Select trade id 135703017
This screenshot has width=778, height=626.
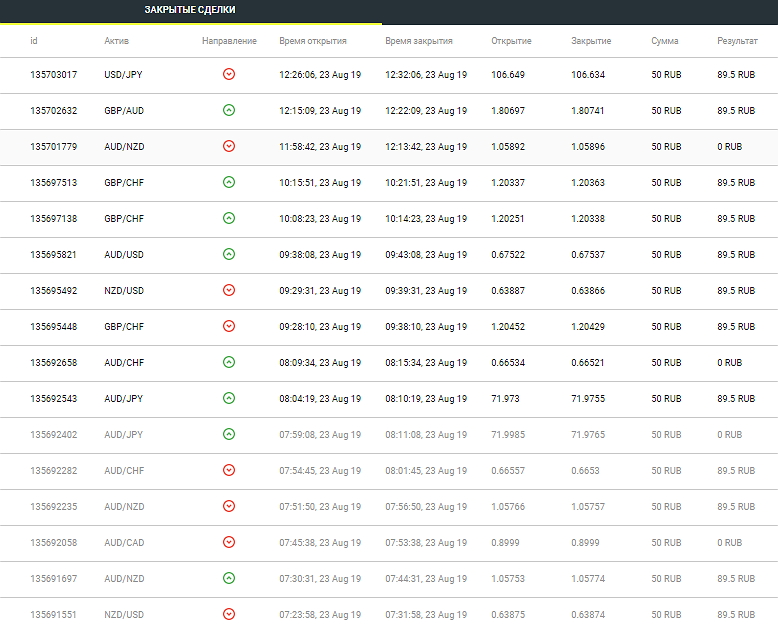pyautogui.click(x=54, y=75)
